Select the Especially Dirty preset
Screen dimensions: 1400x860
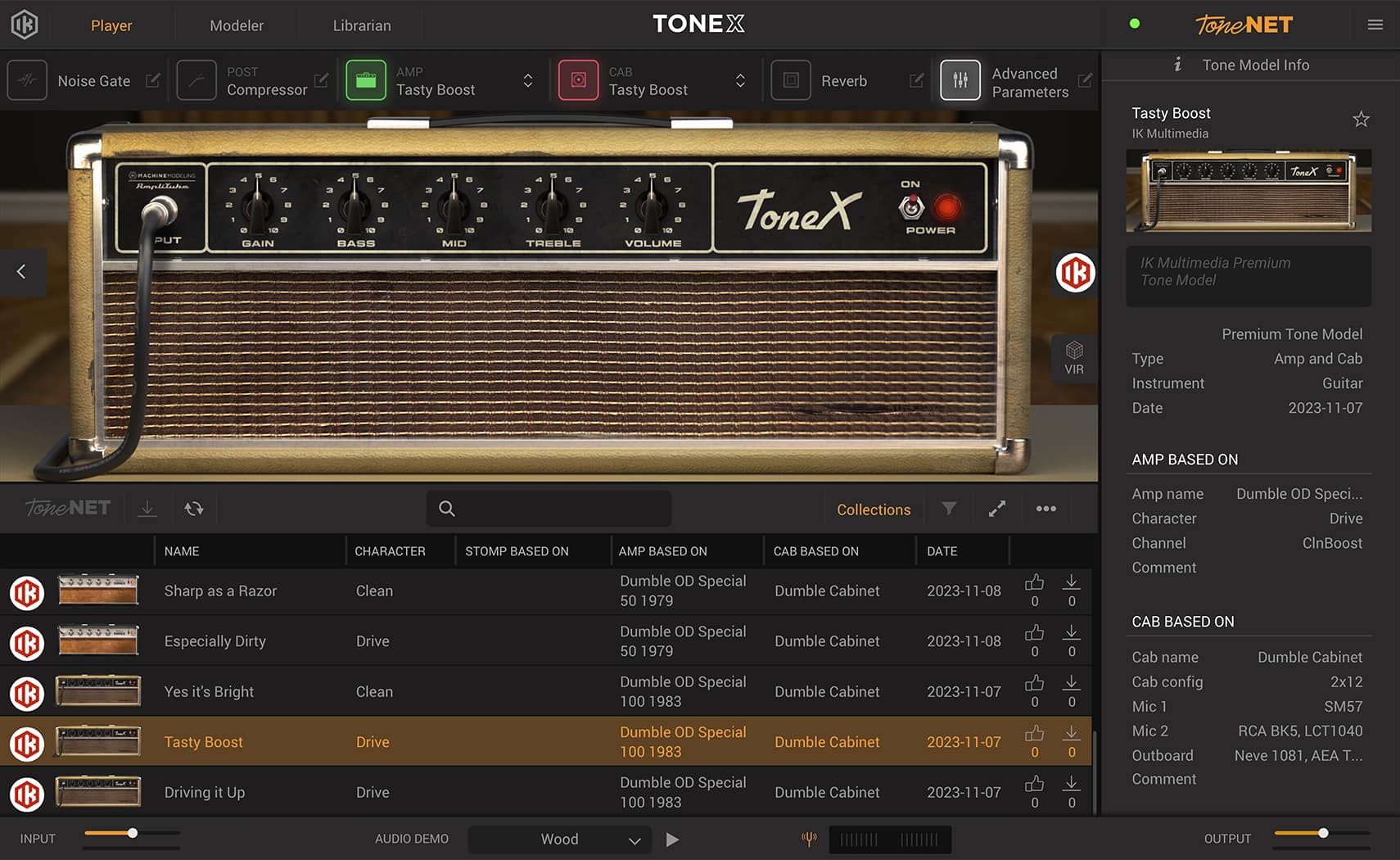[545, 641]
